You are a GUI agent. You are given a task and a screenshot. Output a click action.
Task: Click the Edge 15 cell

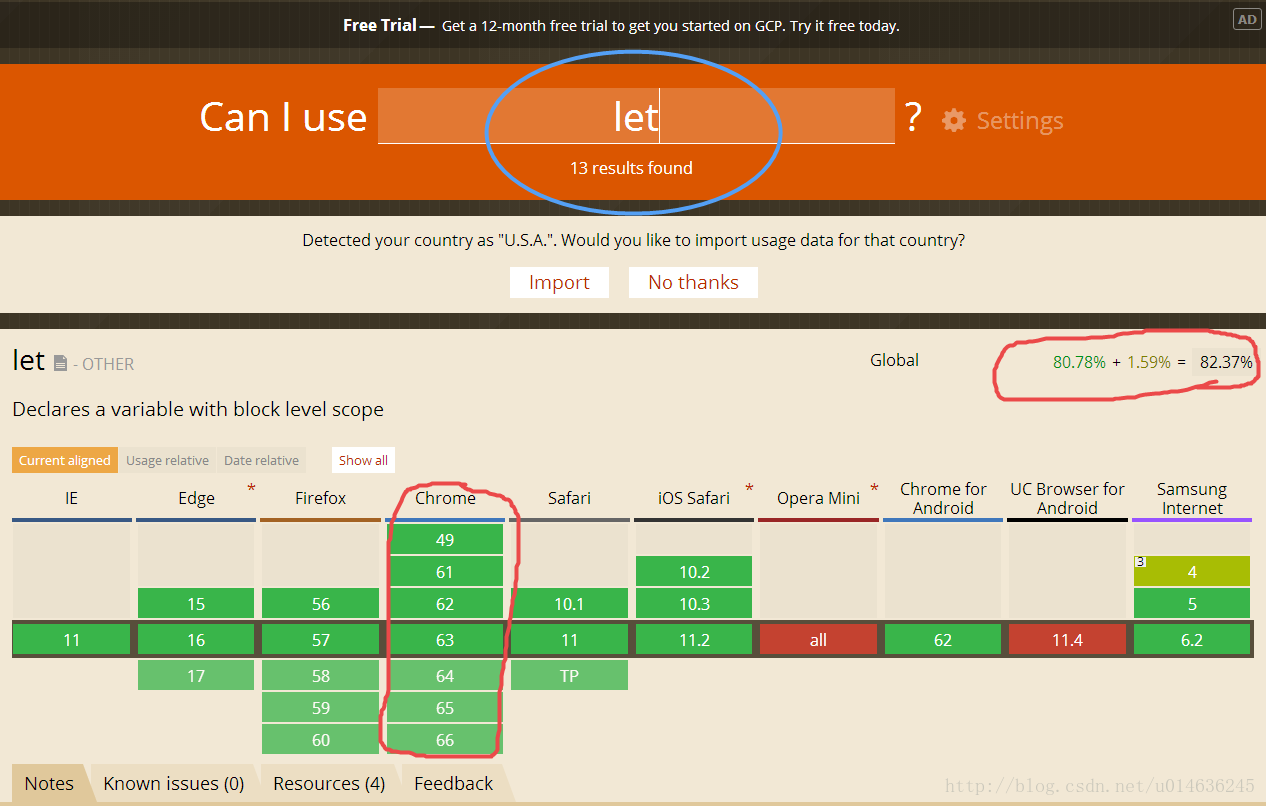click(x=196, y=604)
